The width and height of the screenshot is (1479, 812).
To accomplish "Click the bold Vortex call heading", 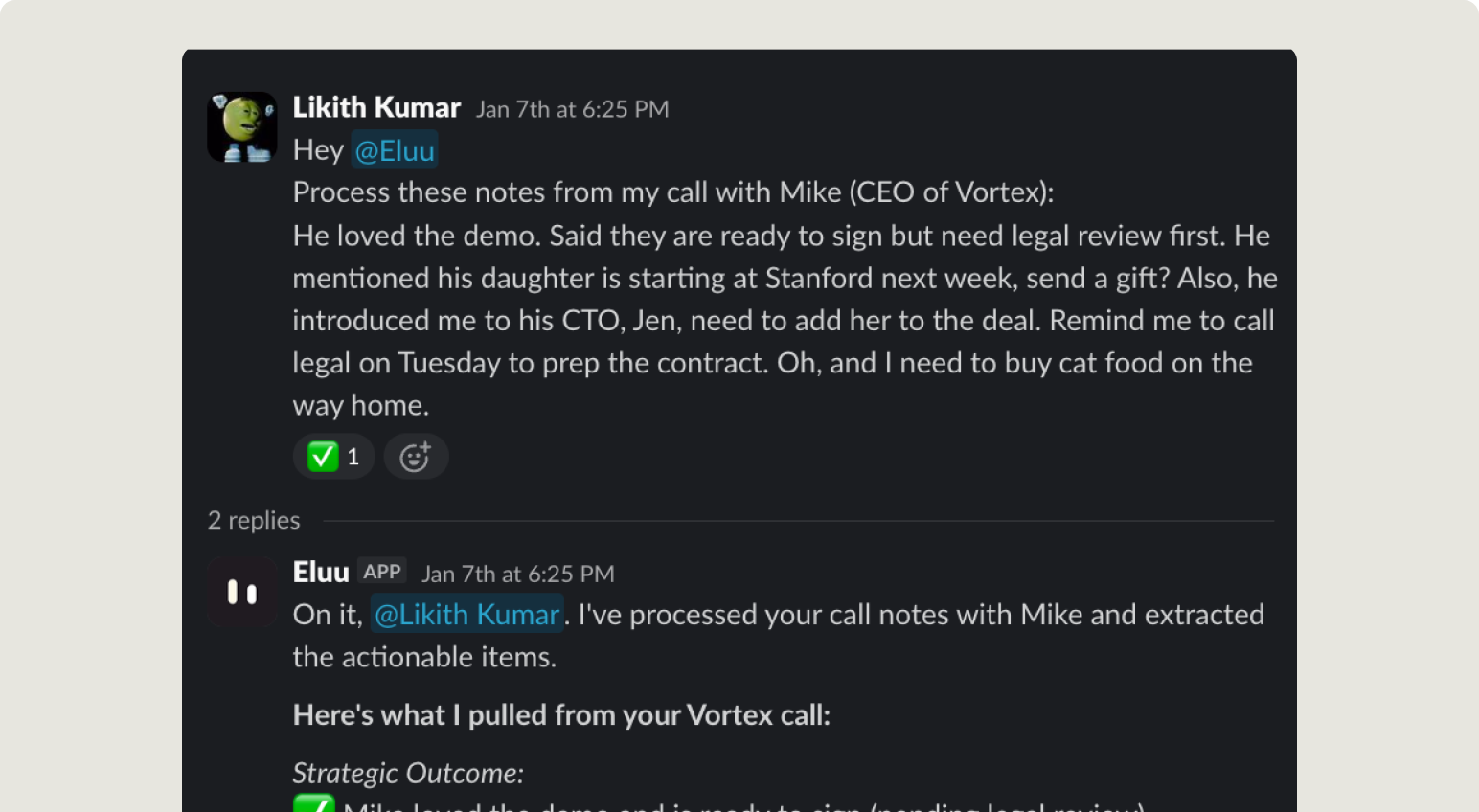I will click(560, 715).
